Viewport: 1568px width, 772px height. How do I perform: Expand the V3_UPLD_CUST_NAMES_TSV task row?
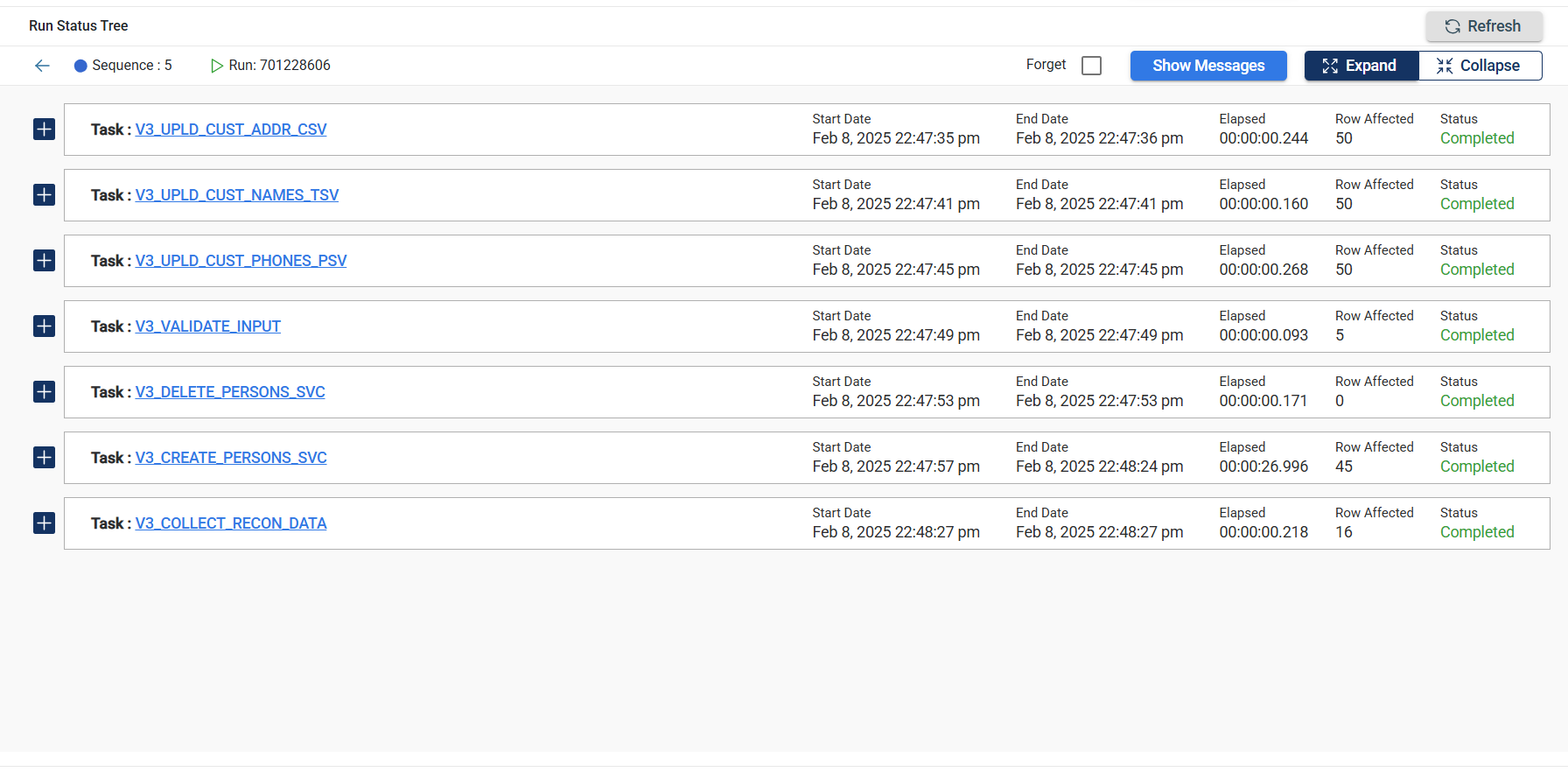[44, 195]
